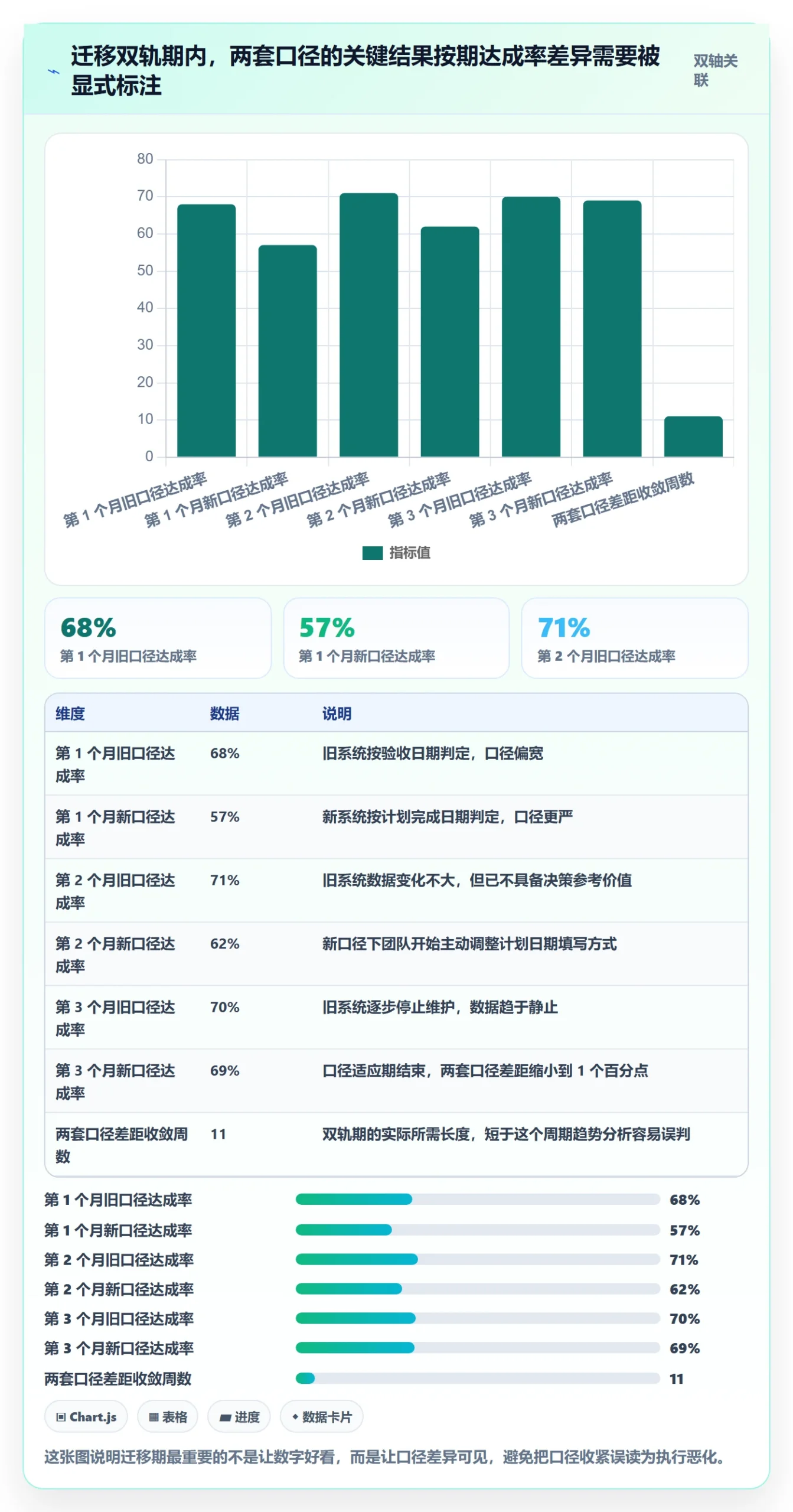The height and width of the screenshot is (1512, 793).
Task: Click the 62% progress bar for 第 2 个月新口径达成率
Action: [x=478, y=1289]
